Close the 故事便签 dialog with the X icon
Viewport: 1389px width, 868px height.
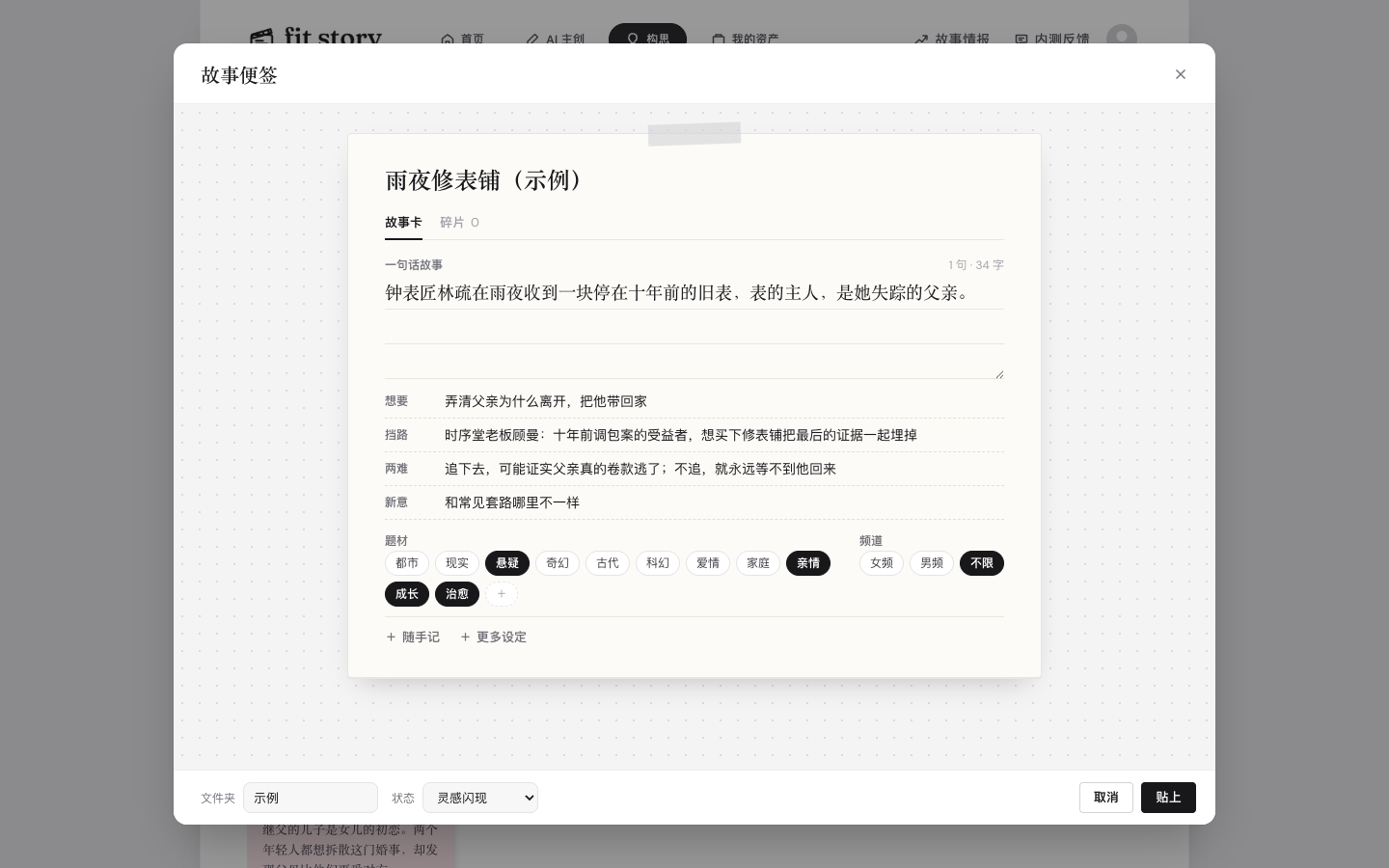click(x=1180, y=74)
